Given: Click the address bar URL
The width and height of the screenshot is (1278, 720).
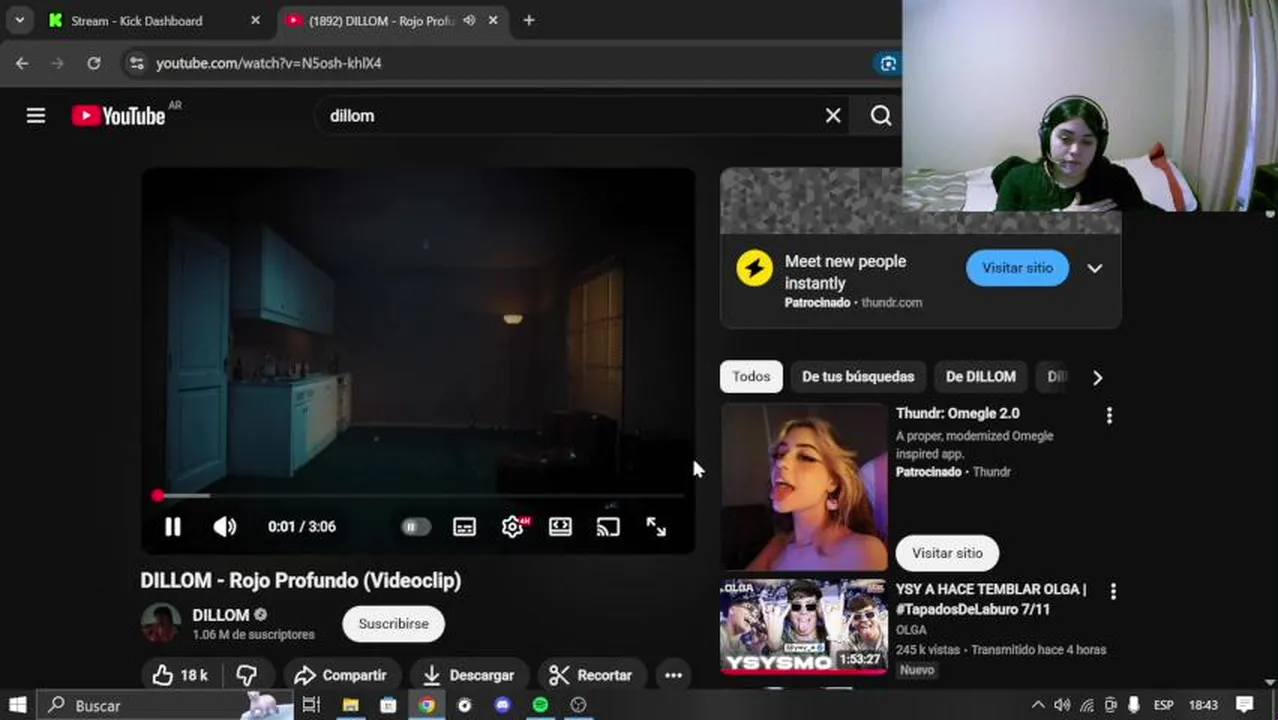Looking at the screenshot, I should click(x=268, y=63).
